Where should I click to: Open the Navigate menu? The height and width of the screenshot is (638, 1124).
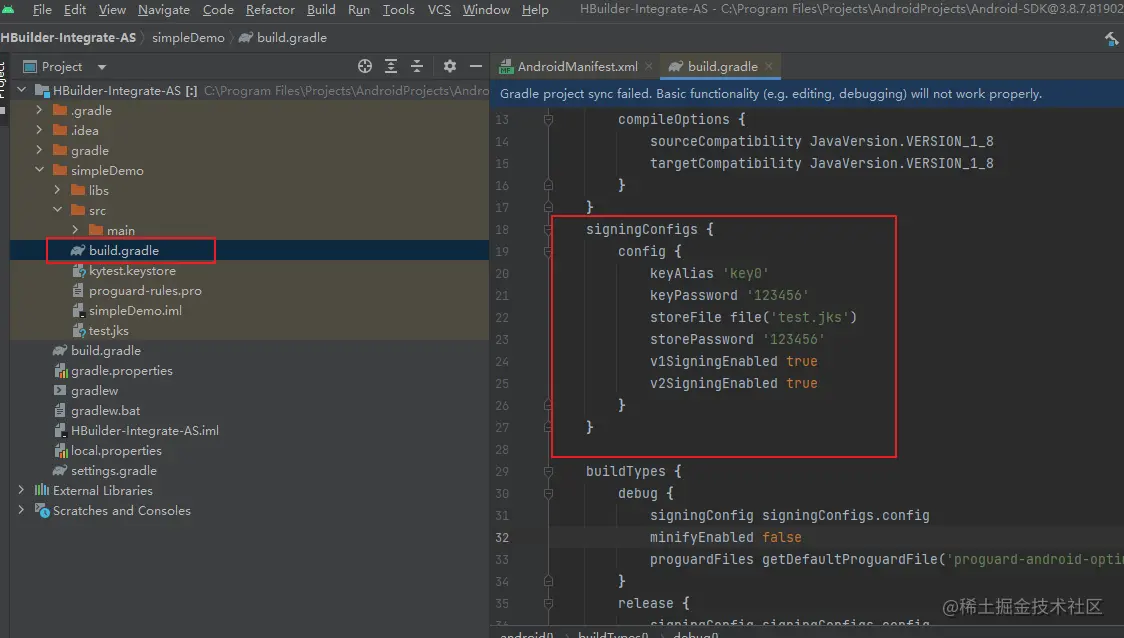(163, 9)
